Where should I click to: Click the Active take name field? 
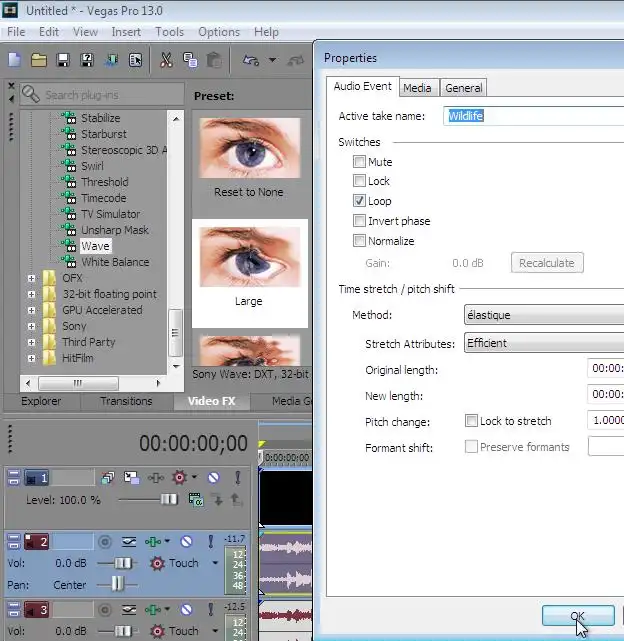(x=534, y=116)
